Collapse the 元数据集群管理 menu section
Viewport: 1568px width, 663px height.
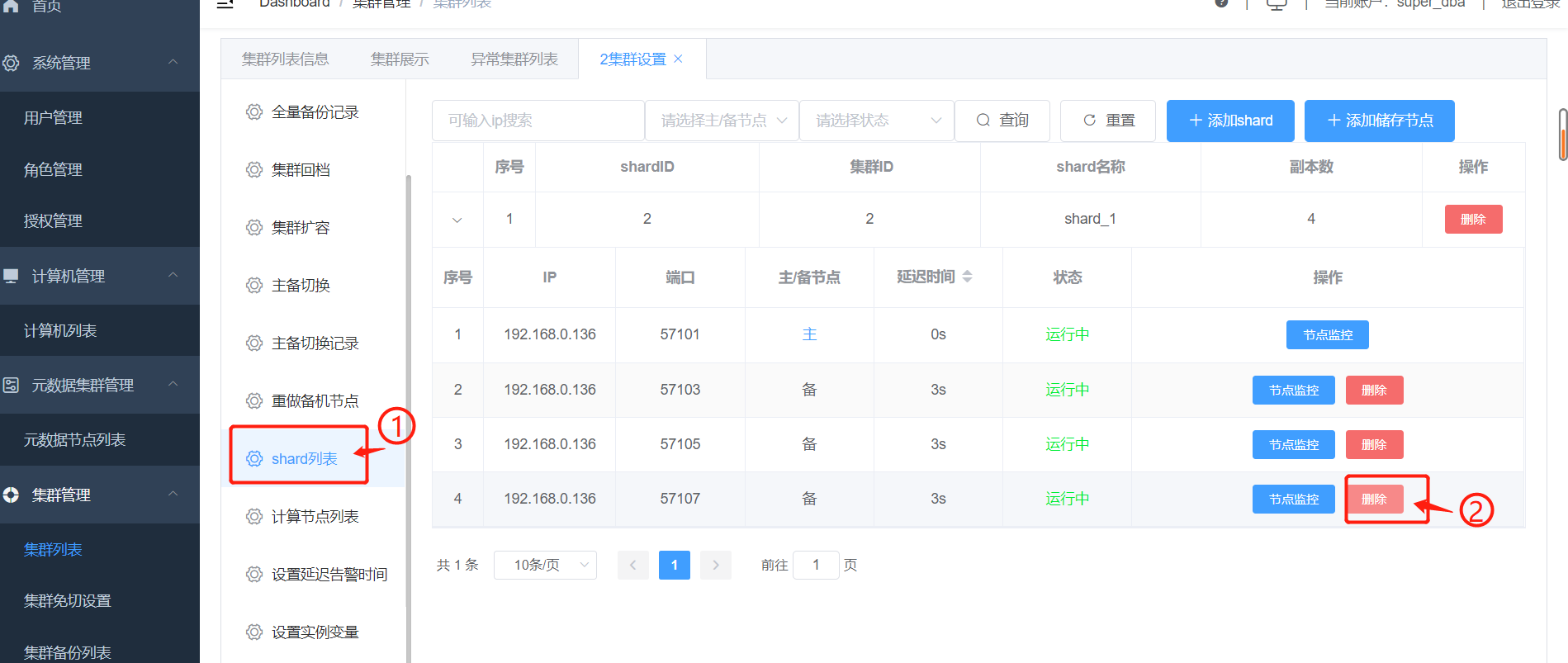173,384
